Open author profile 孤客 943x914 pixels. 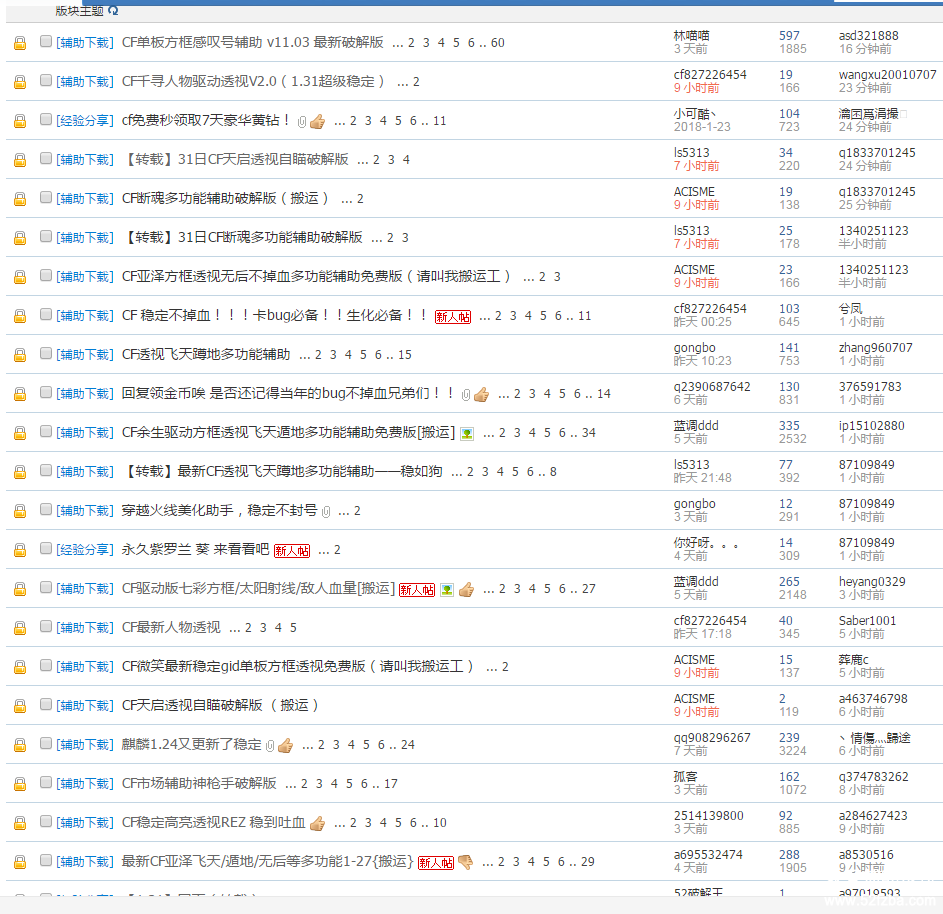(x=686, y=777)
